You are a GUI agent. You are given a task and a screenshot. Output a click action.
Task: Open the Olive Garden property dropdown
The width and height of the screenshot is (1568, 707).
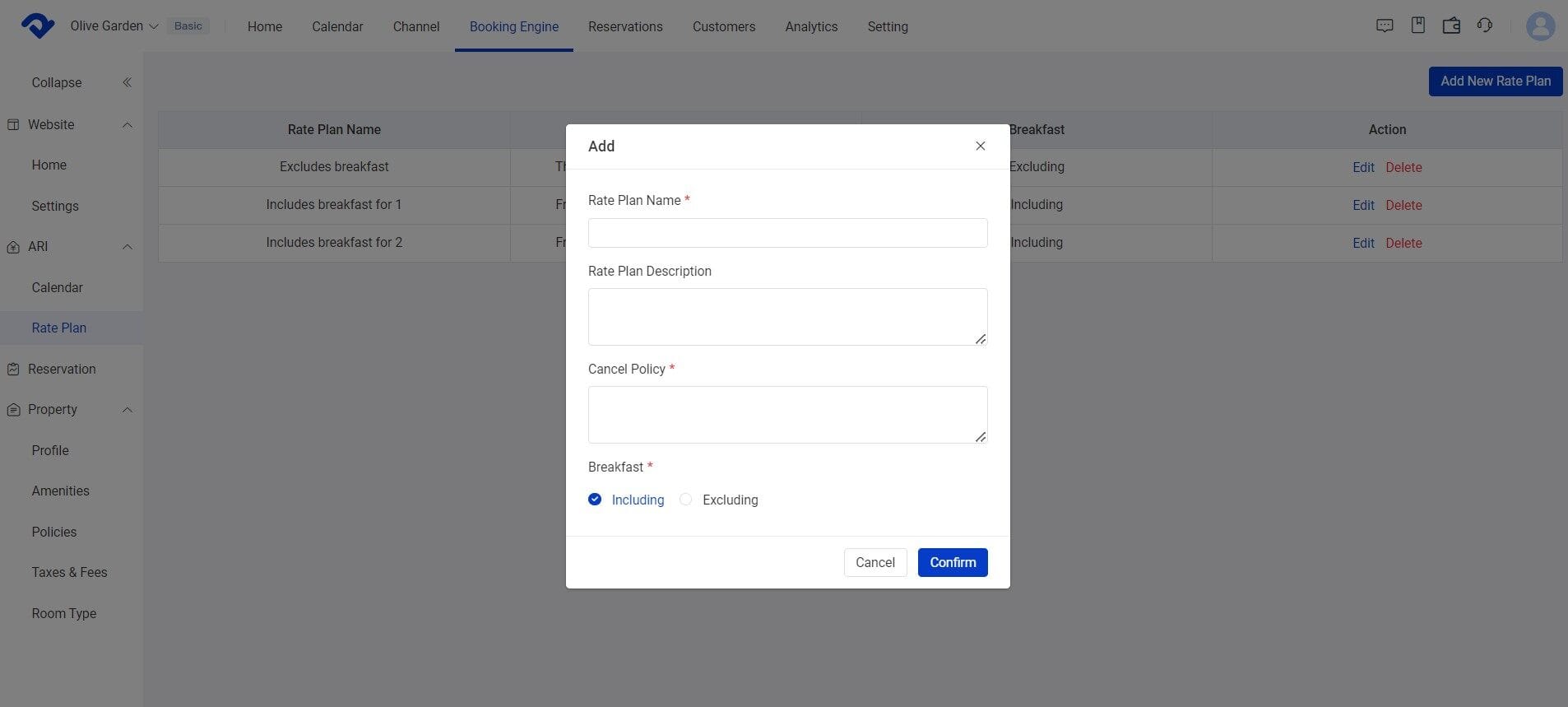click(x=114, y=26)
